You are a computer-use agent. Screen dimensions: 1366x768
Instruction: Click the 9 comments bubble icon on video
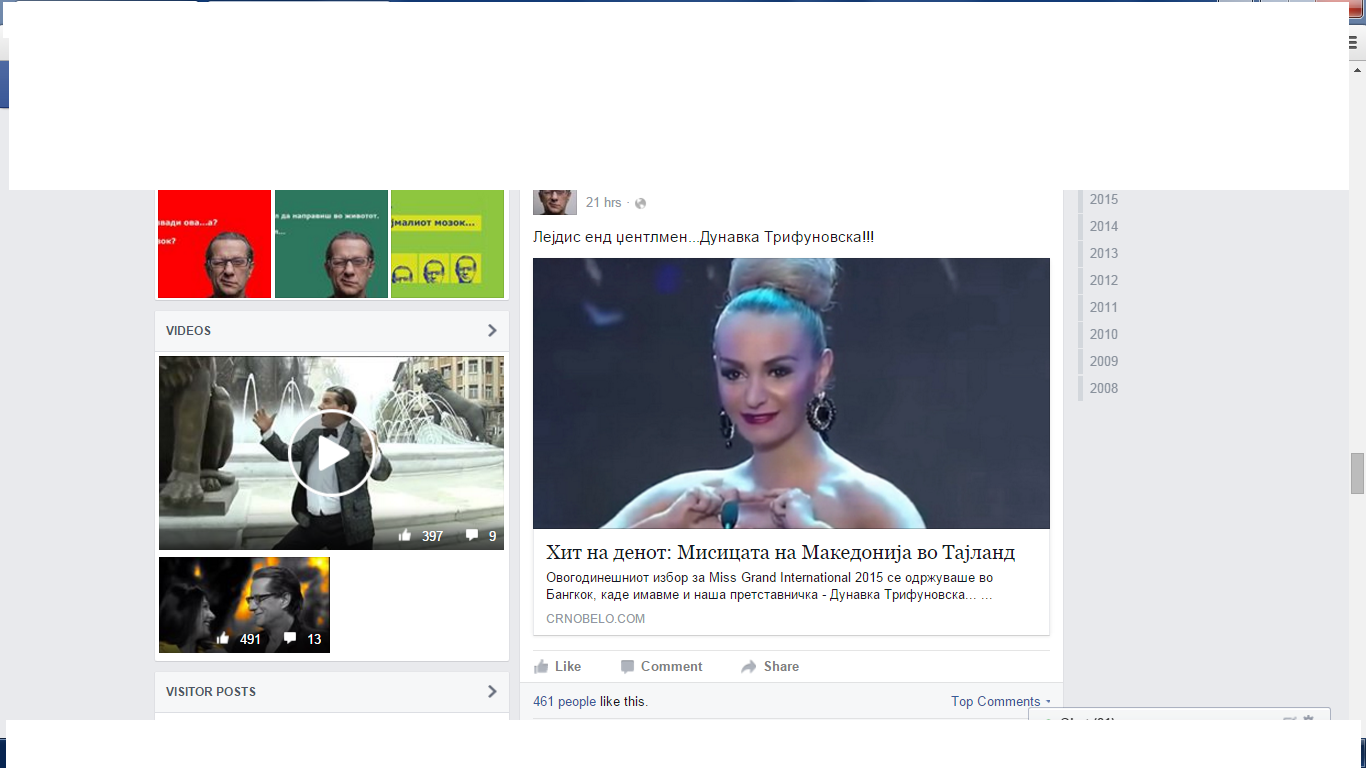pyautogui.click(x=472, y=536)
